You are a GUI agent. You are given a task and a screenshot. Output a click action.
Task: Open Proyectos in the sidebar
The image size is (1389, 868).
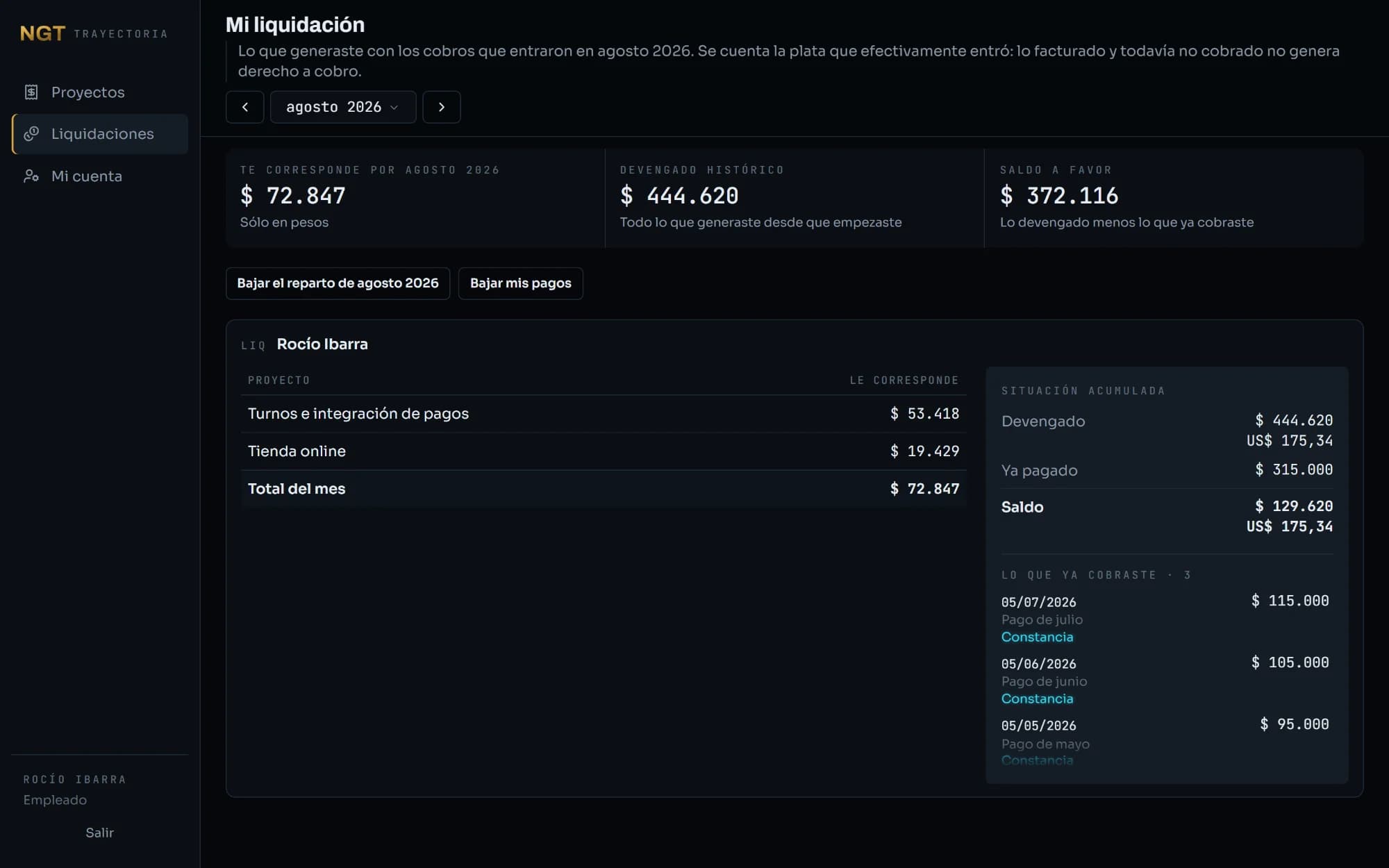100,92
